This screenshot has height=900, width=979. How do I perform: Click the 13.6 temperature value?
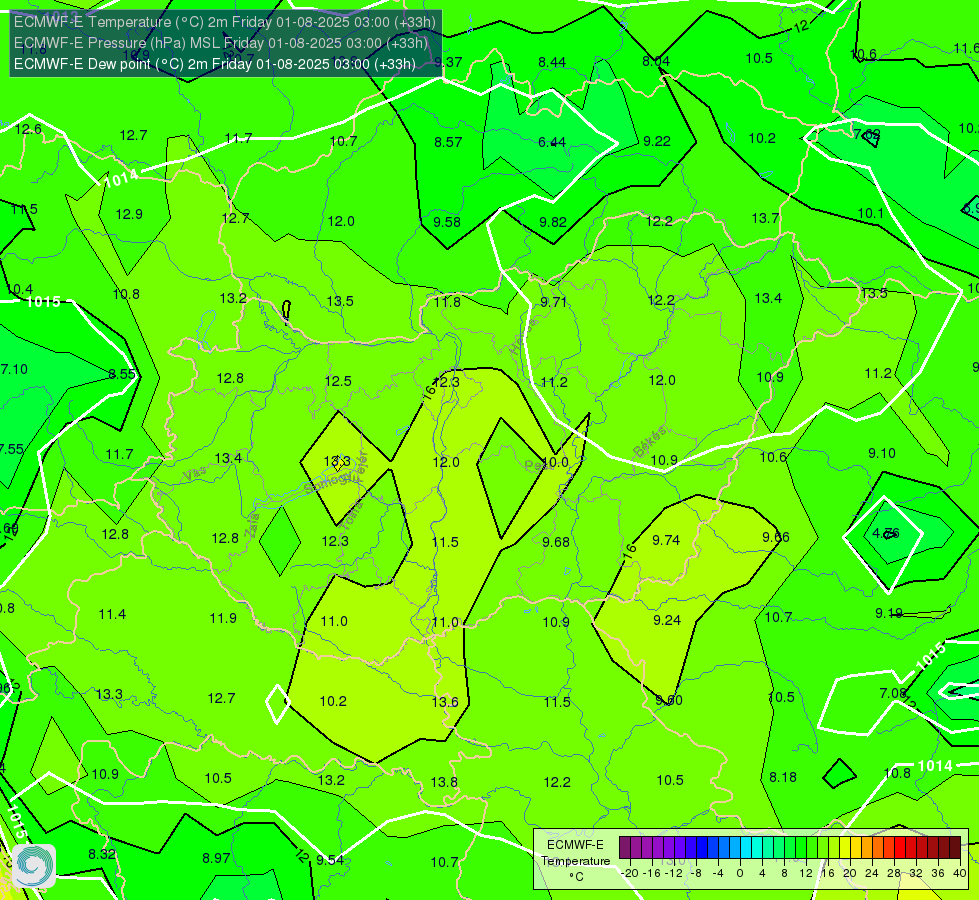pos(445,702)
